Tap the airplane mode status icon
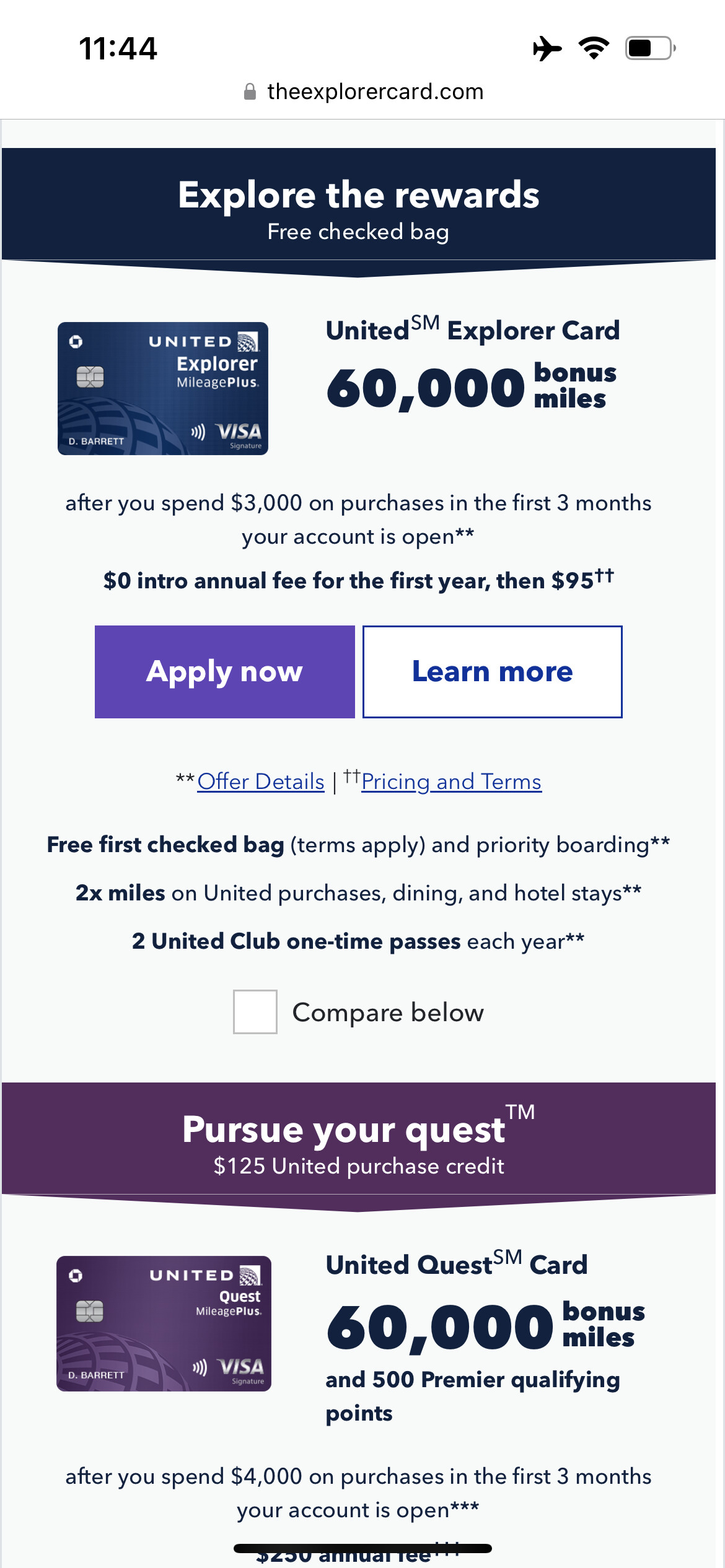725x1568 pixels. click(547, 48)
